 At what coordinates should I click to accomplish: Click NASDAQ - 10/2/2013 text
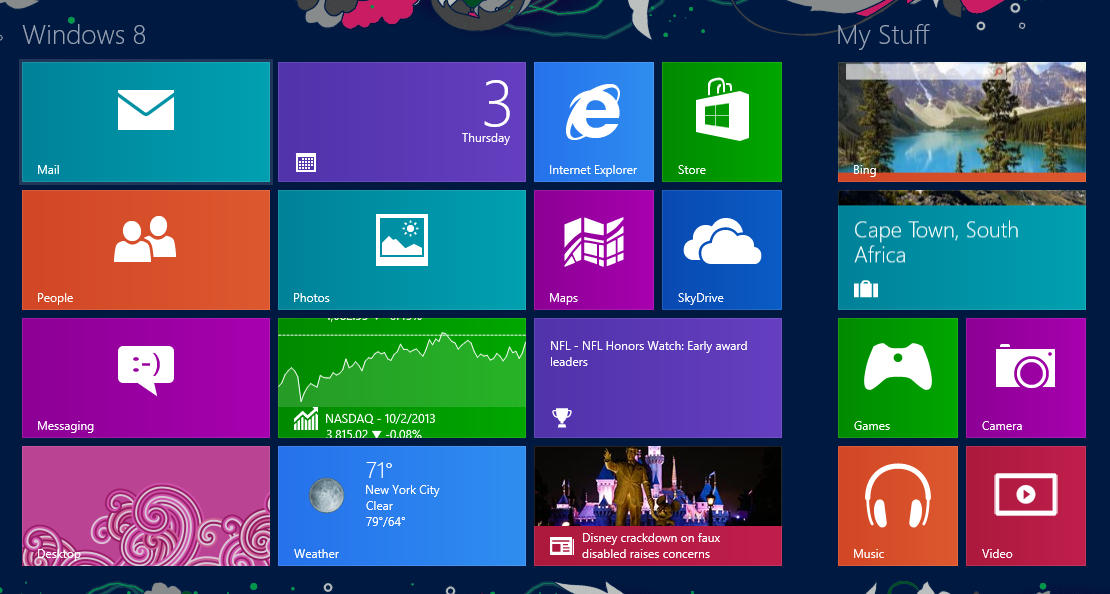(380, 418)
